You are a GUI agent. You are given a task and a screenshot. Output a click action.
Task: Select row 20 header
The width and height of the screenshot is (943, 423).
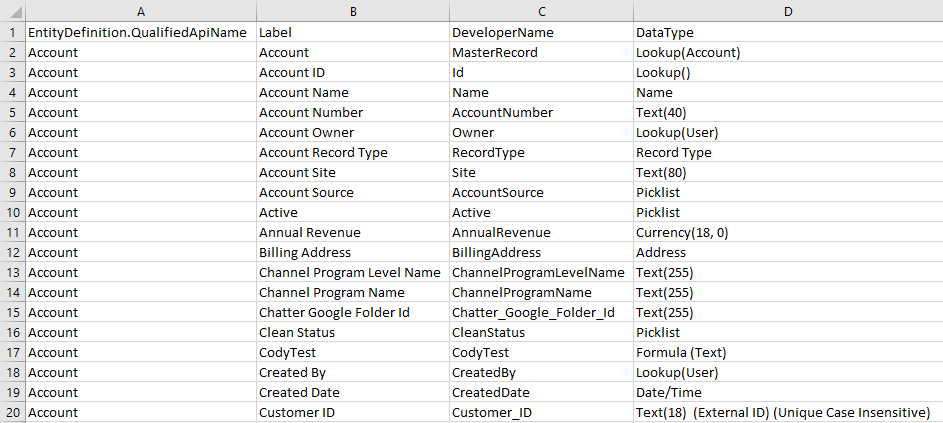pyautogui.click(x=13, y=412)
